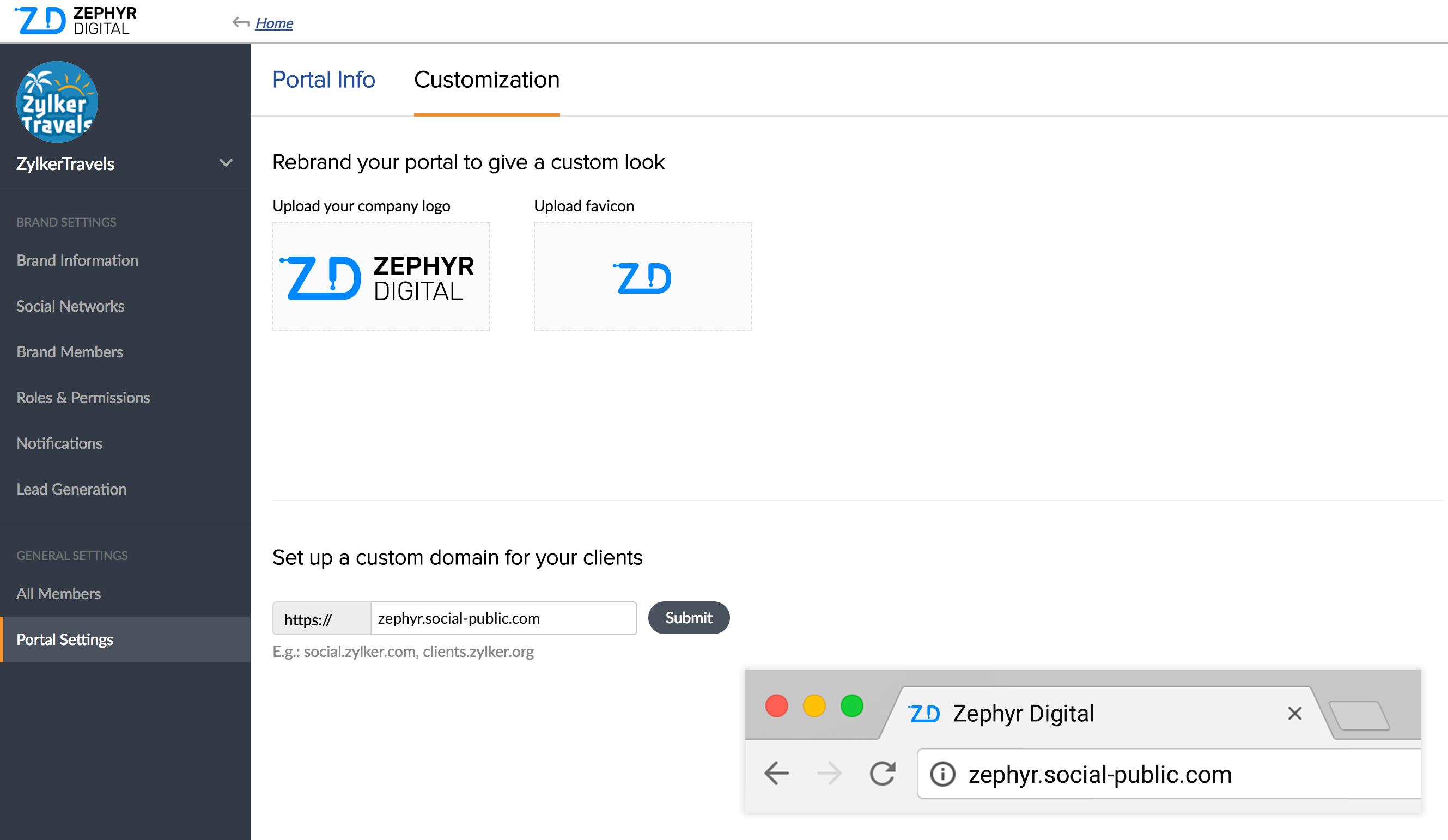Image resolution: width=1448 pixels, height=840 pixels.
Task: Click the 'Upload your company logo' label
Action: [x=361, y=206]
